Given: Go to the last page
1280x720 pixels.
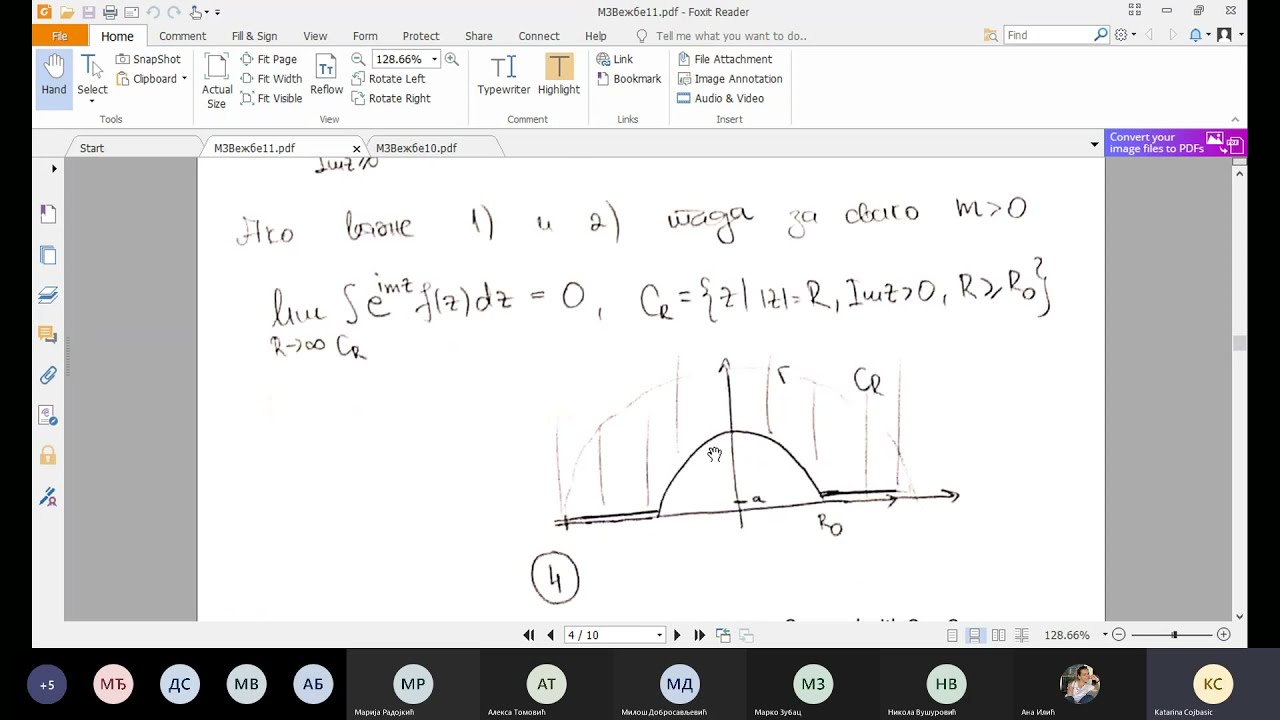Looking at the screenshot, I should (x=699, y=635).
